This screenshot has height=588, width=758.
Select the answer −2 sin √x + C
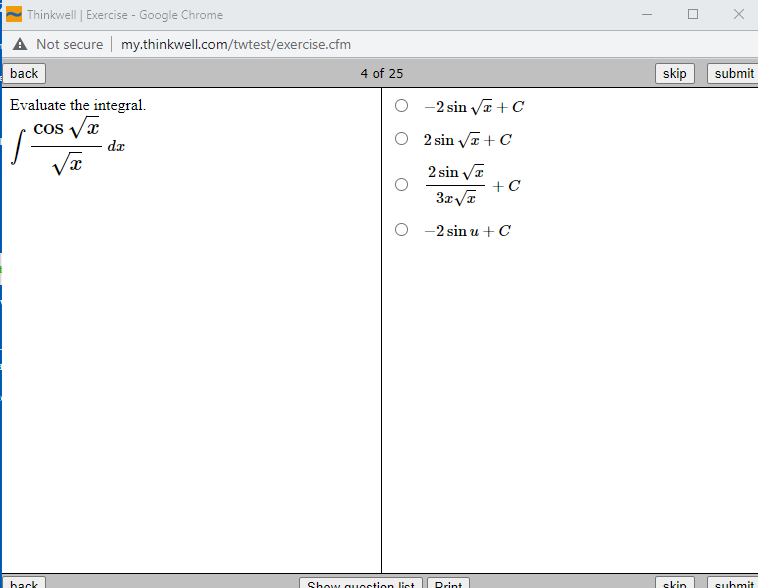tap(401, 106)
